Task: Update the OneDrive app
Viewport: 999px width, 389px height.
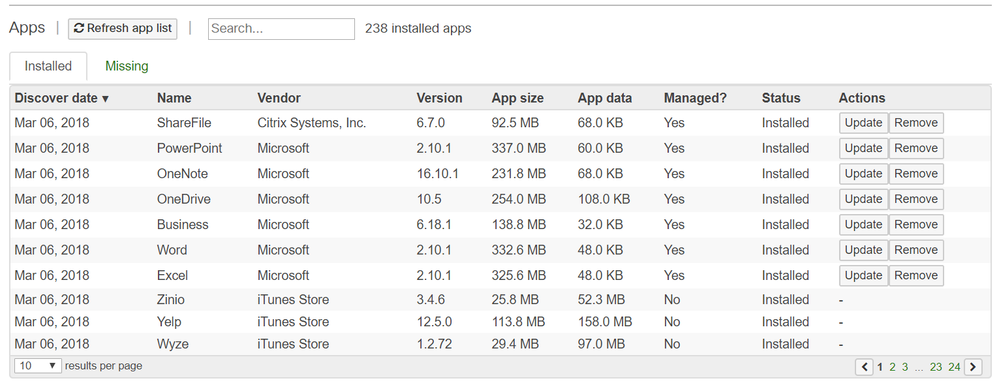Action: (863, 199)
